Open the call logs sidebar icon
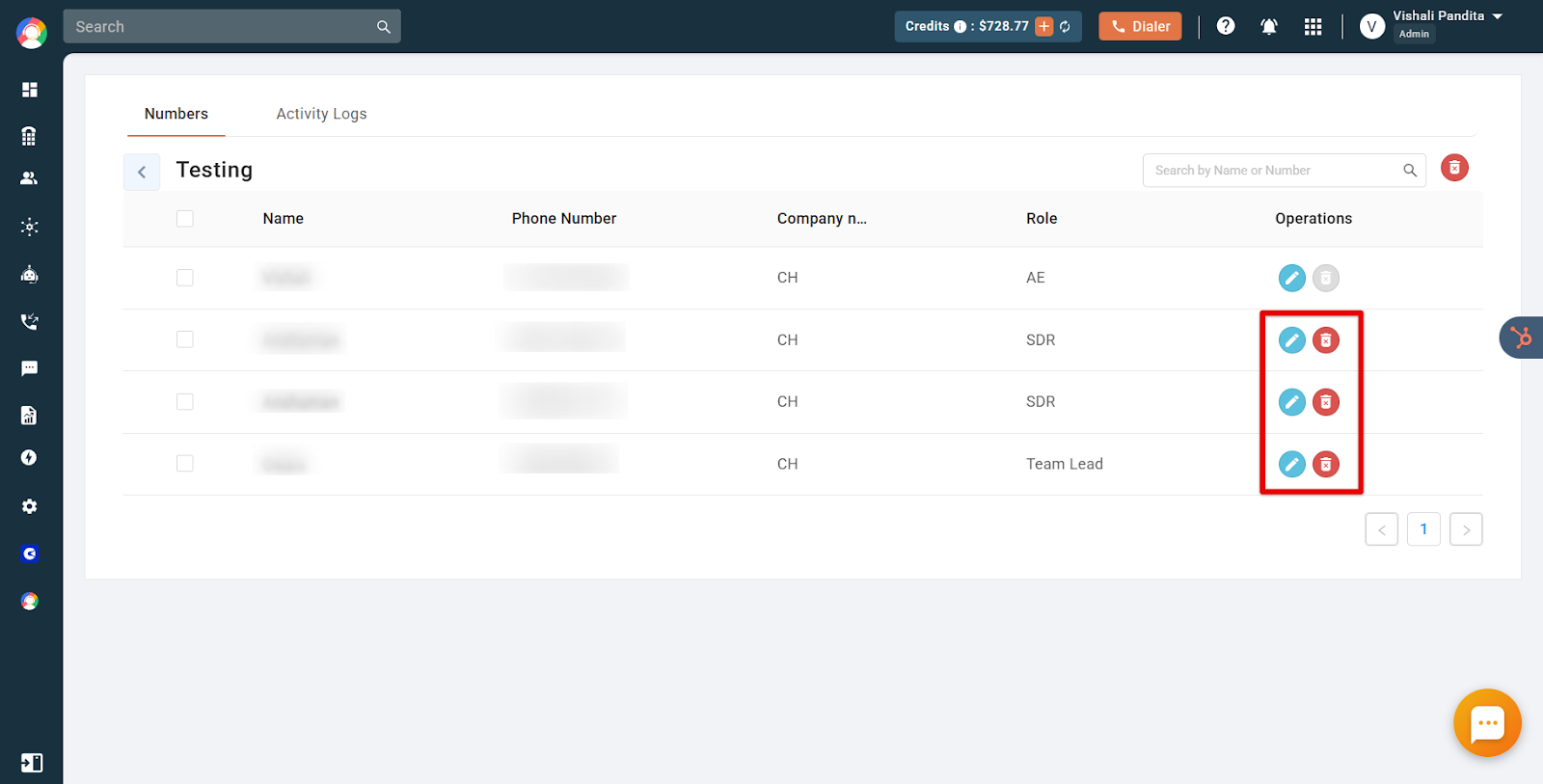Image resolution: width=1543 pixels, height=784 pixels. 30,321
